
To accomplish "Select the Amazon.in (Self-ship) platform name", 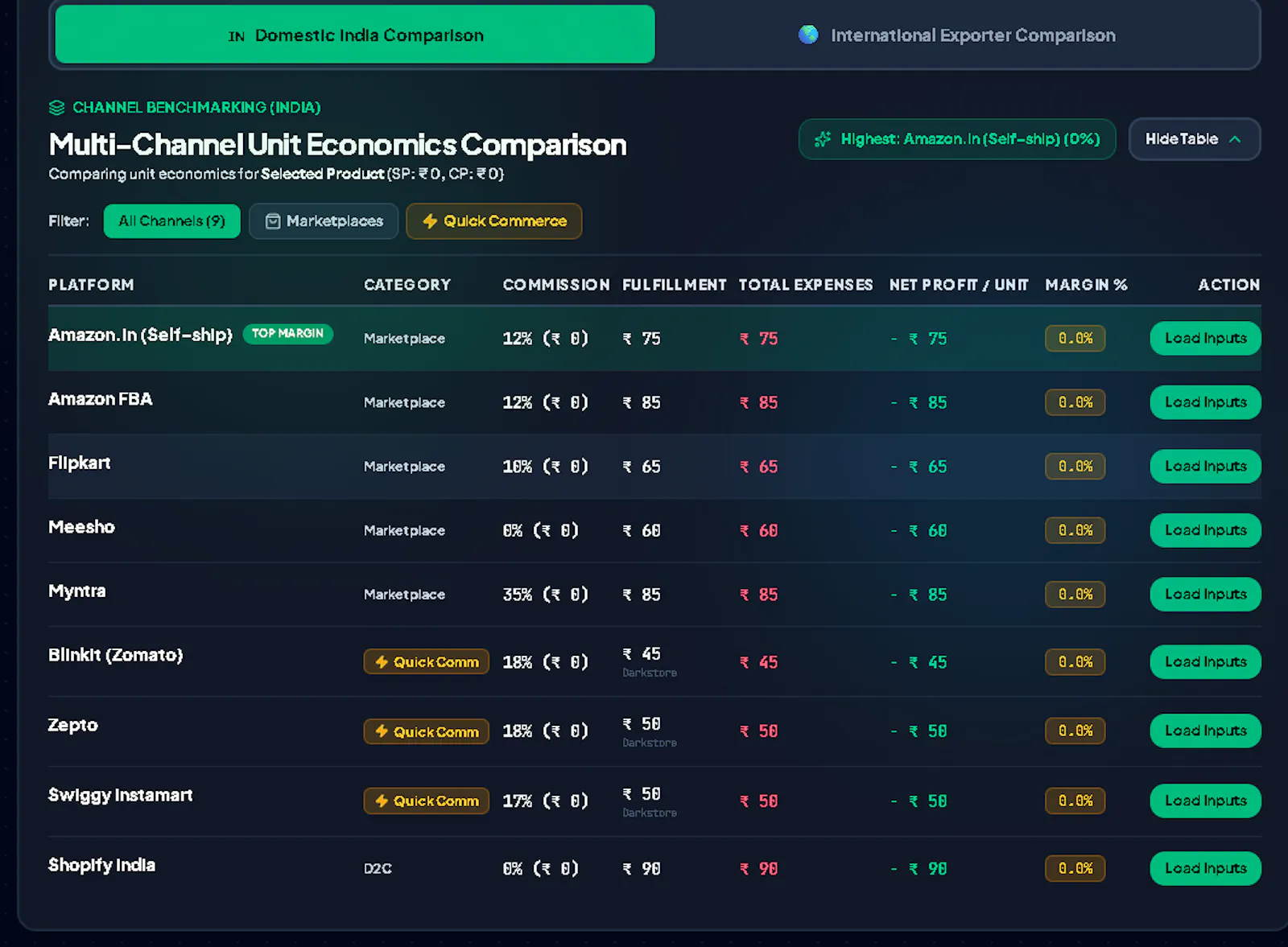I will 140,335.
